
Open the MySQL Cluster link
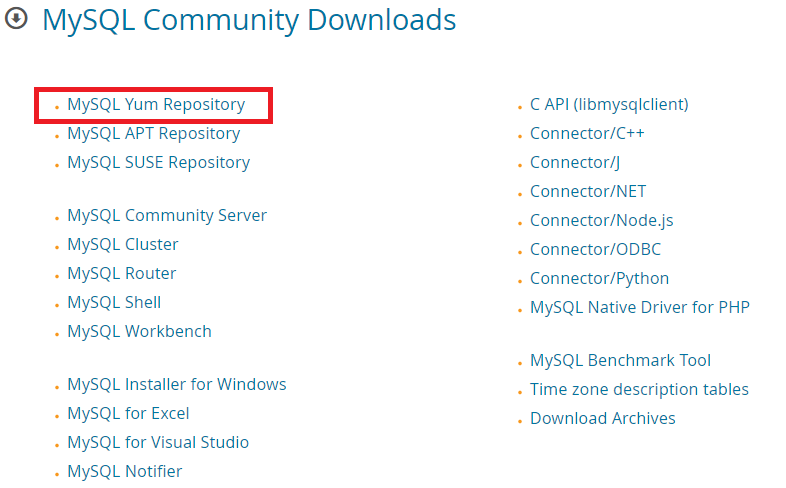tap(123, 245)
